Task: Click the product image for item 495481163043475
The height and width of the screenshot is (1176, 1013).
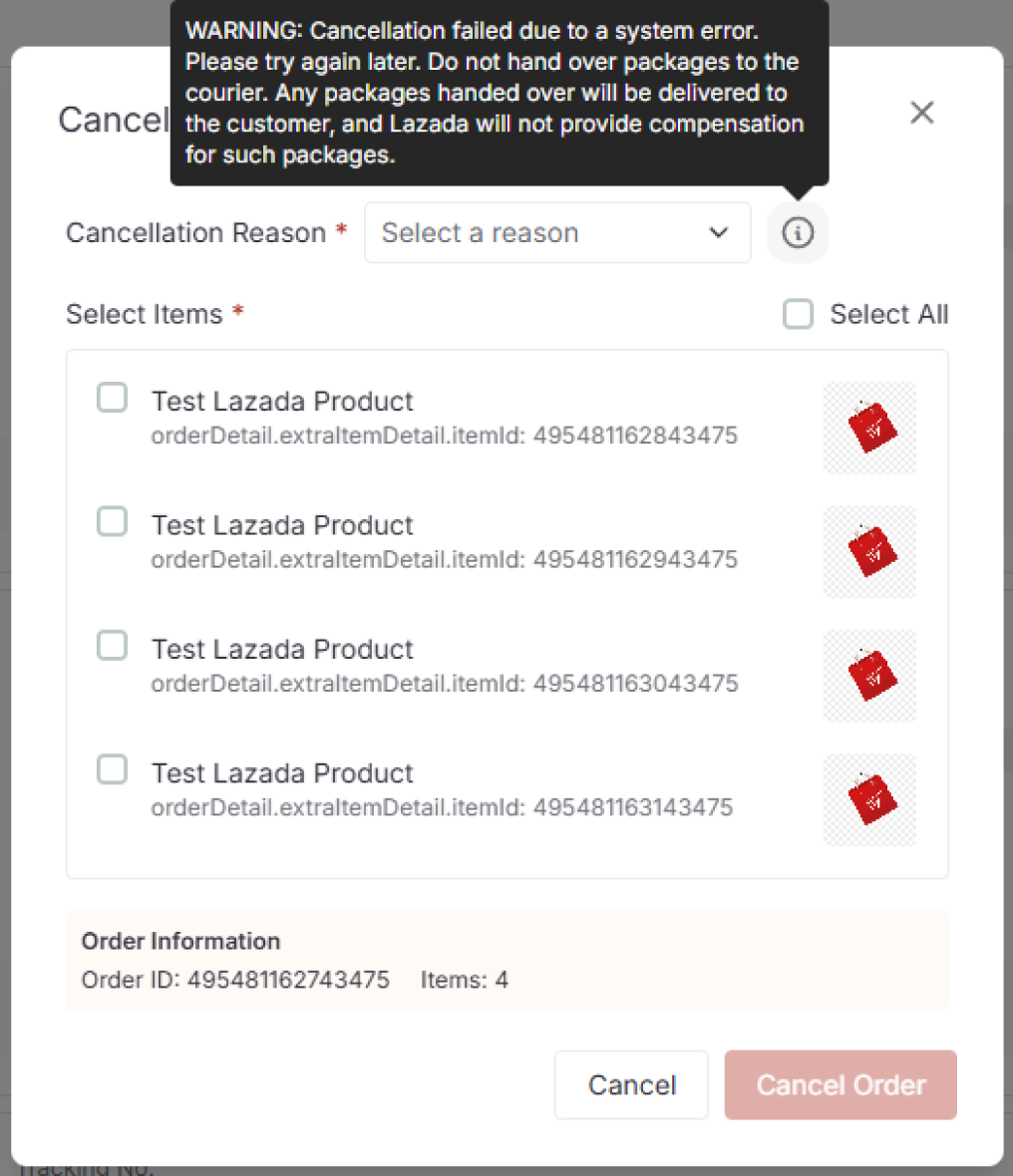Action: (x=868, y=676)
